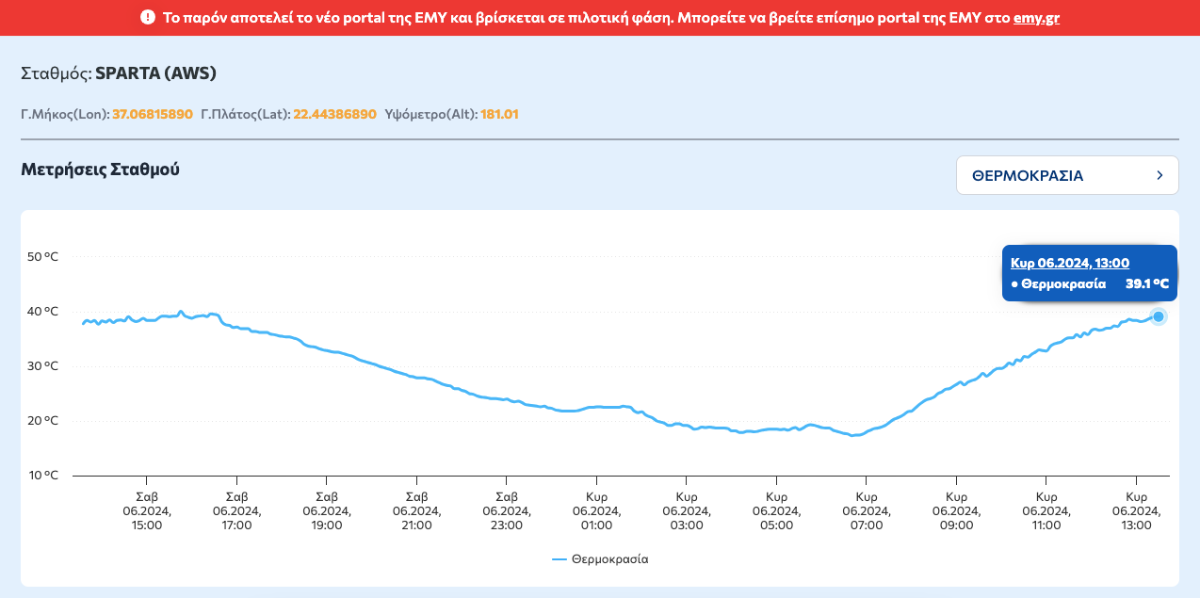
Task: Click x-axis label Σαβ 06.2024, 15:00
Action: pos(147,510)
